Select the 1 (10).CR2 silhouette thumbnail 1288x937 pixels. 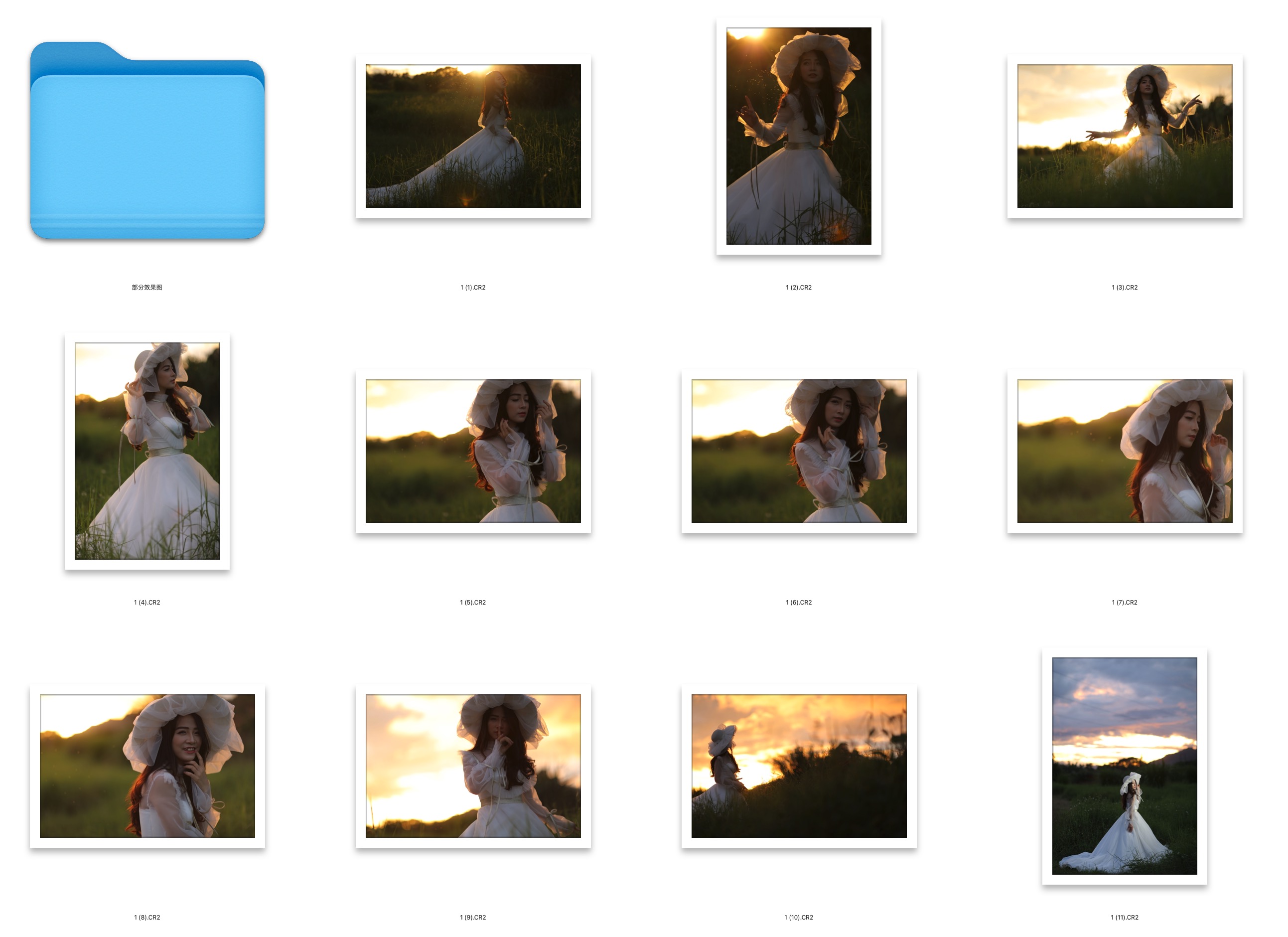pyautogui.click(x=799, y=766)
